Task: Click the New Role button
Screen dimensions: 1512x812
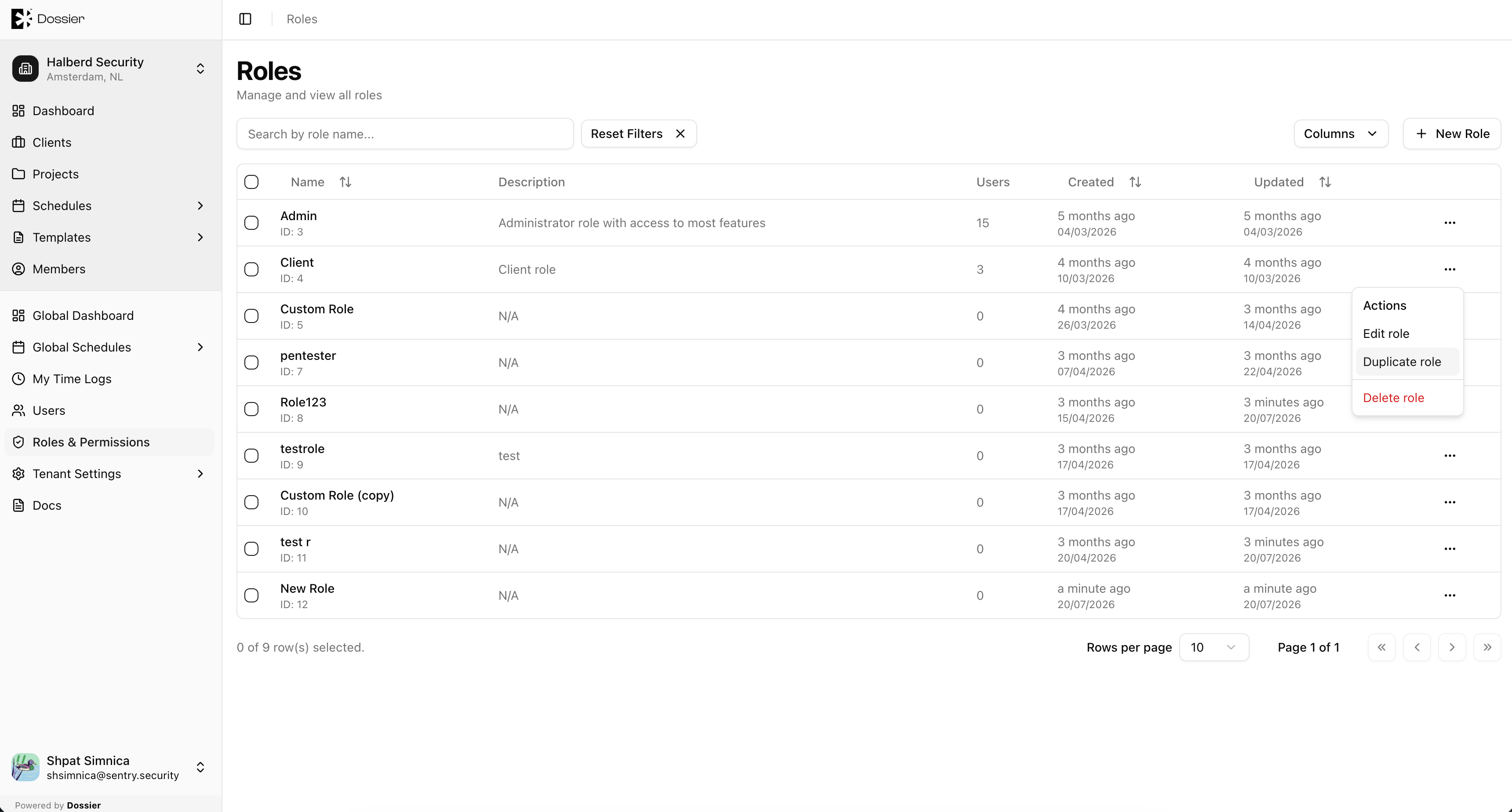Action: point(1451,134)
